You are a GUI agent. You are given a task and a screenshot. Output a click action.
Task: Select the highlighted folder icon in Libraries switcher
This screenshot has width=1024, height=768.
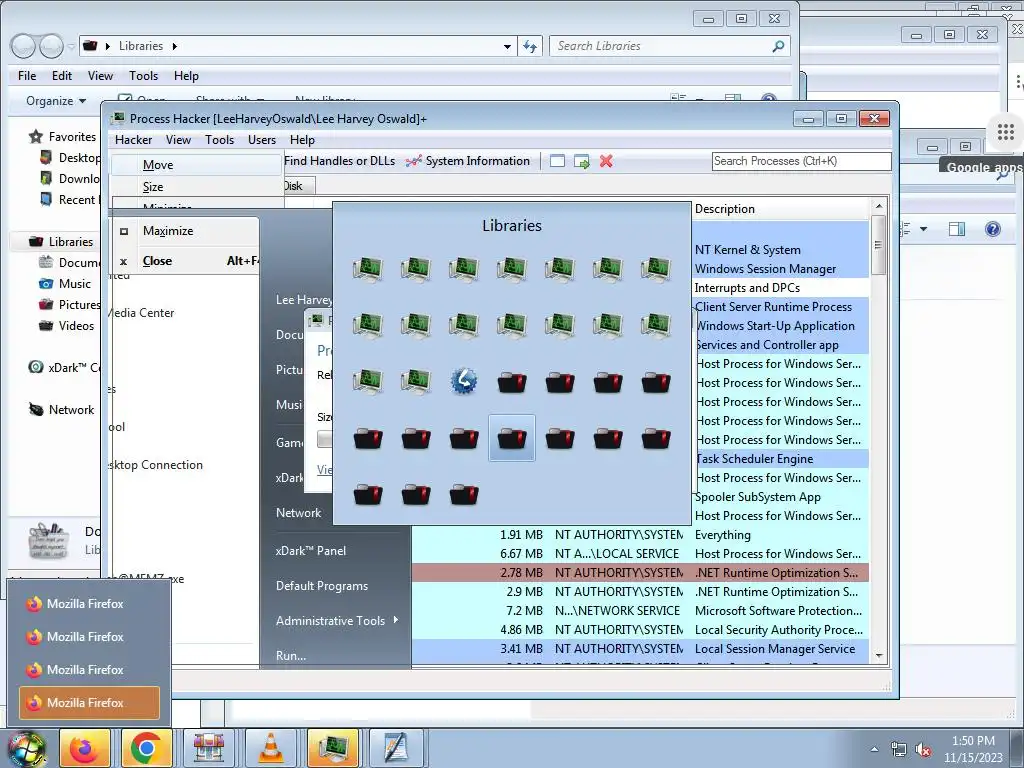(x=512, y=438)
